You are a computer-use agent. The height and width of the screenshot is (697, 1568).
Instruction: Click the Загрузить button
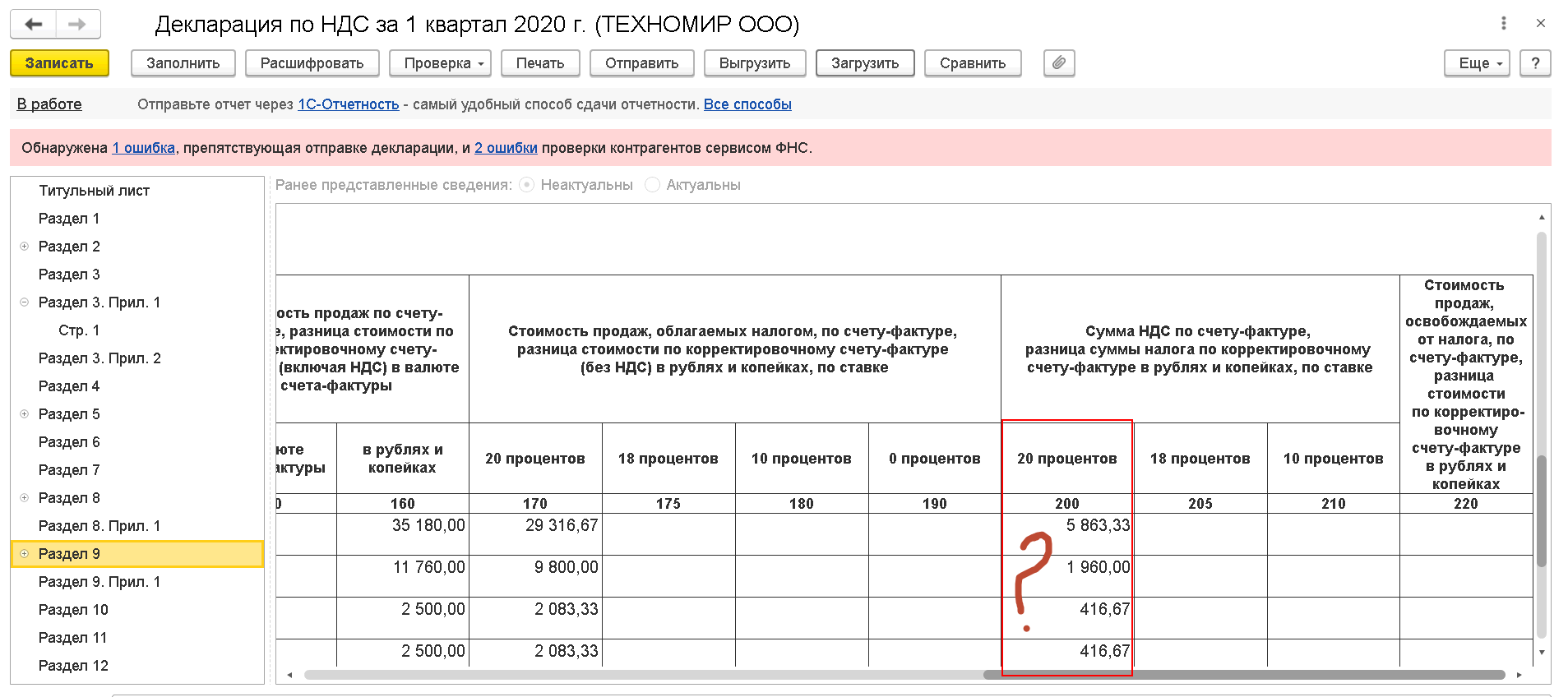pos(865,63)
